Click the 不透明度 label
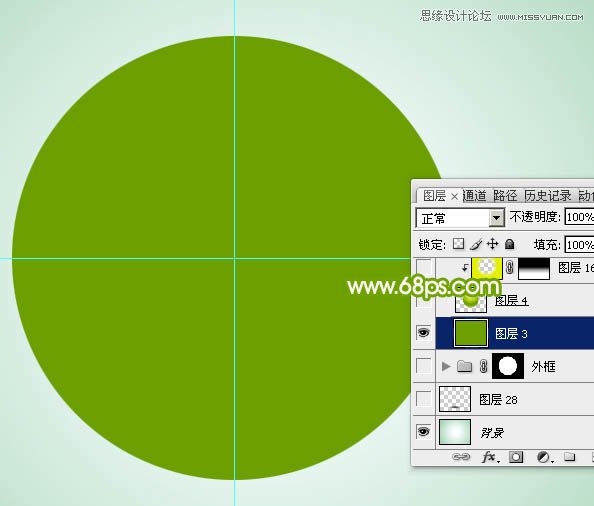This screenshot has width=594, height=506. click(x=535, y=217)
